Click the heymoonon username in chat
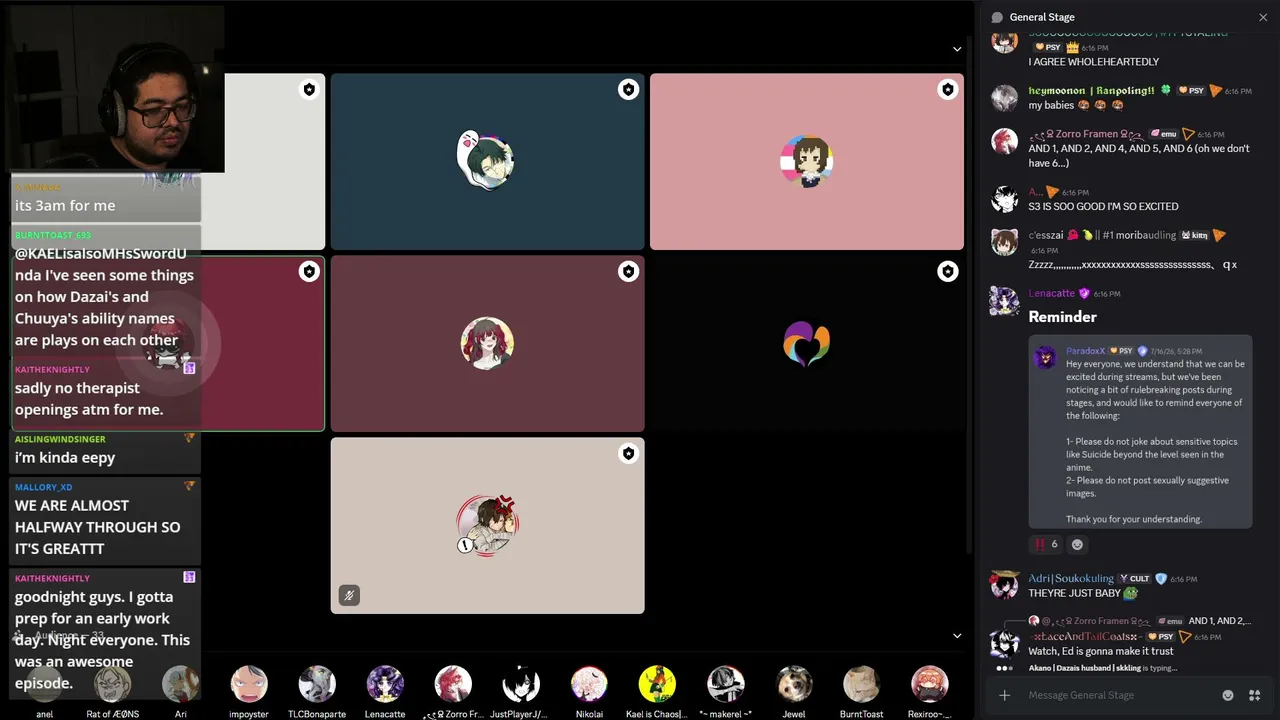1280x720 pixels. 1091,90
